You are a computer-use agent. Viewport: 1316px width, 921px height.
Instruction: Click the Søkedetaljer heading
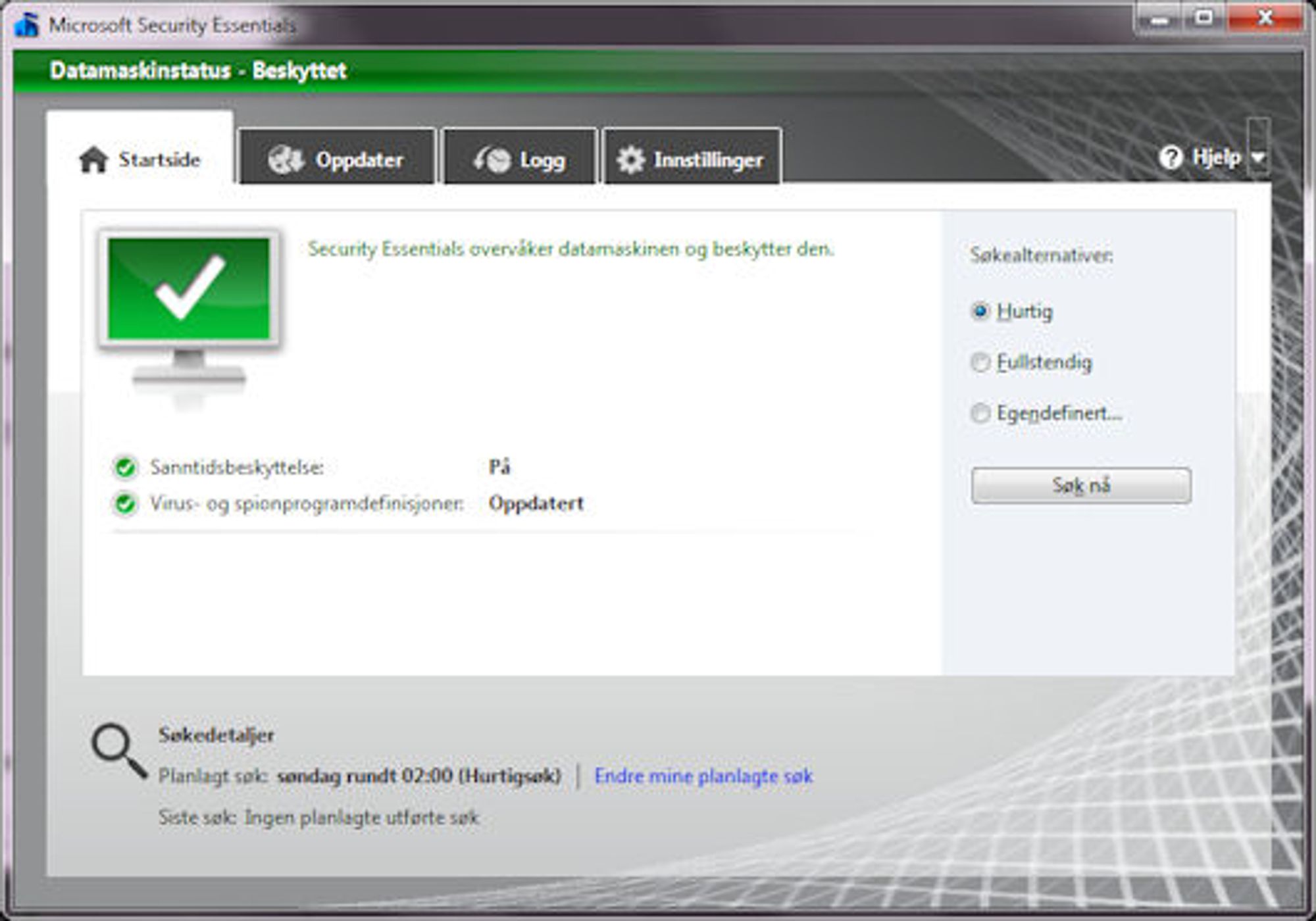[216, 735]
